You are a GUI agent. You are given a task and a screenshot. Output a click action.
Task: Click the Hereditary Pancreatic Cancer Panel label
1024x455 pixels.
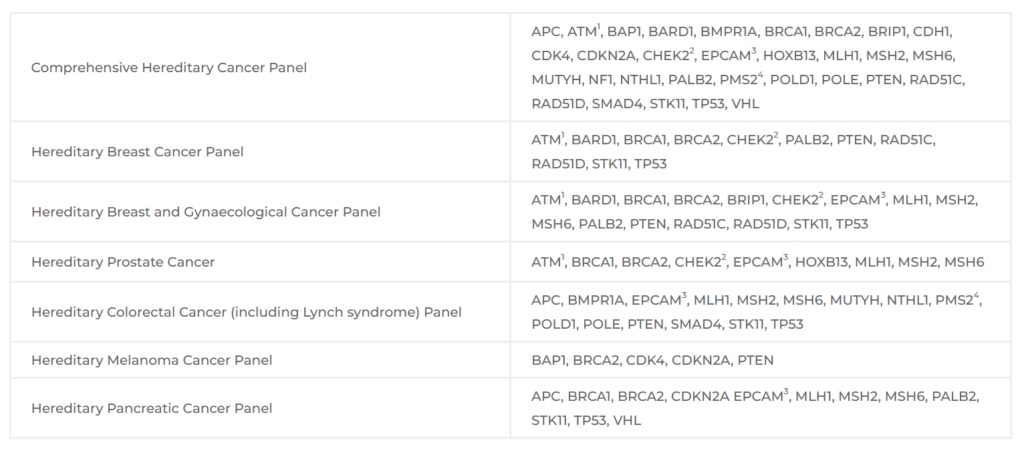pyautogui.click(x=152, y=409)
